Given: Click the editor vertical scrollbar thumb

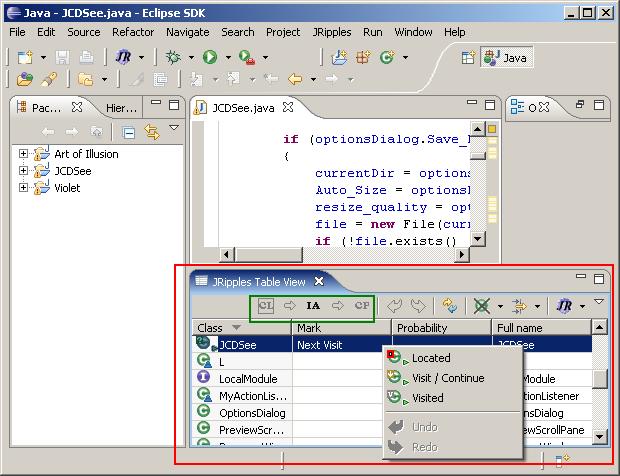Looking at the screenshot, I should [x=478, y=155].
